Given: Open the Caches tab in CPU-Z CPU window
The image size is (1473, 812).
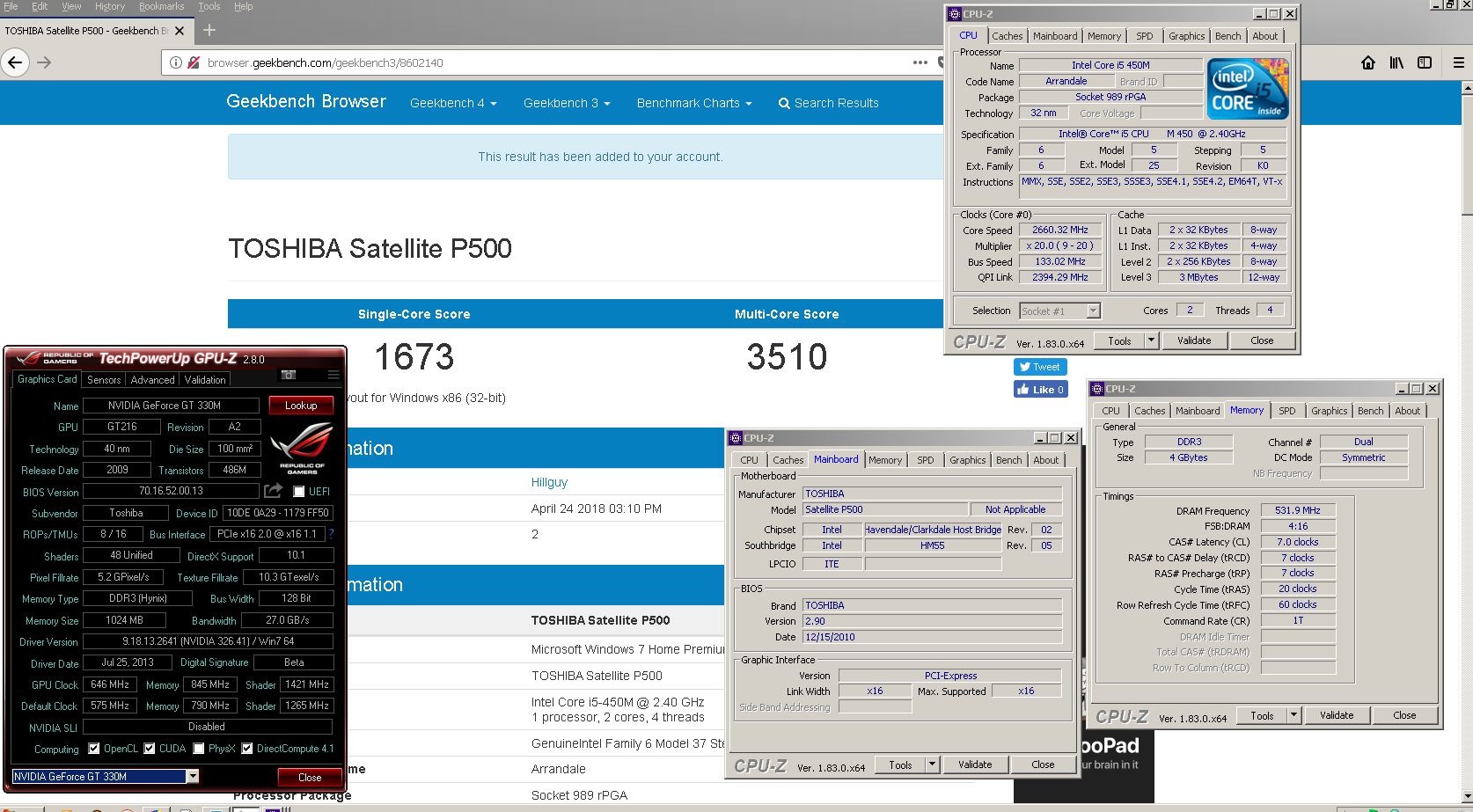Looking at the screenshot, I should coord(1008,36).
